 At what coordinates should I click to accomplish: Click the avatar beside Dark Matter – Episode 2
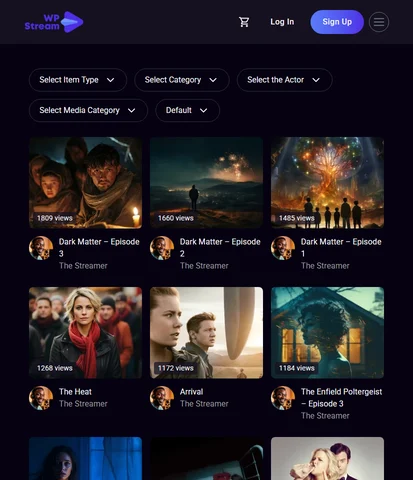pyautogui.click(x=162, y=248)
